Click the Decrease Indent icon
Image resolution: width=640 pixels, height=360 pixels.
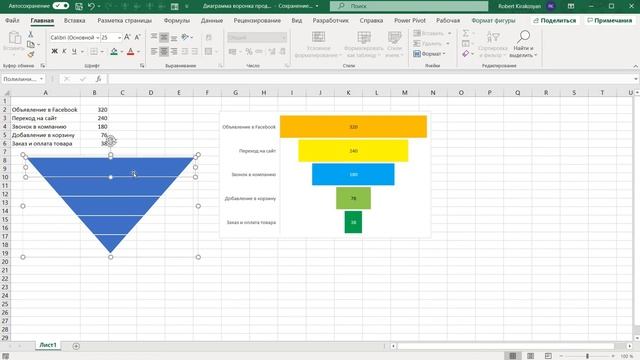185,51
